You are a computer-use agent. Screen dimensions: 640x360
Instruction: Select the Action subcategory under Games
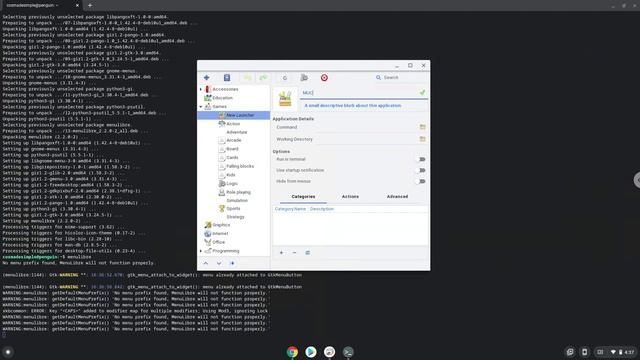[x=233, y=124]
